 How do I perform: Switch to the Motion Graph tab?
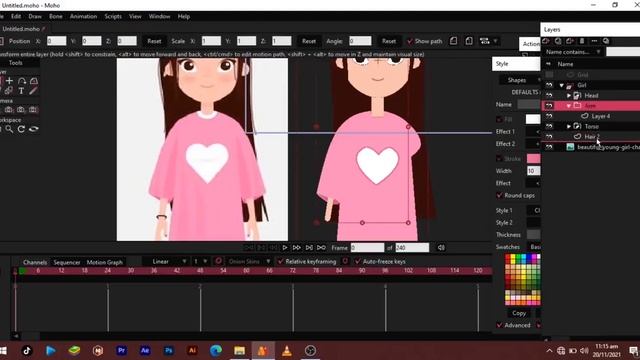tap(104, 262)
